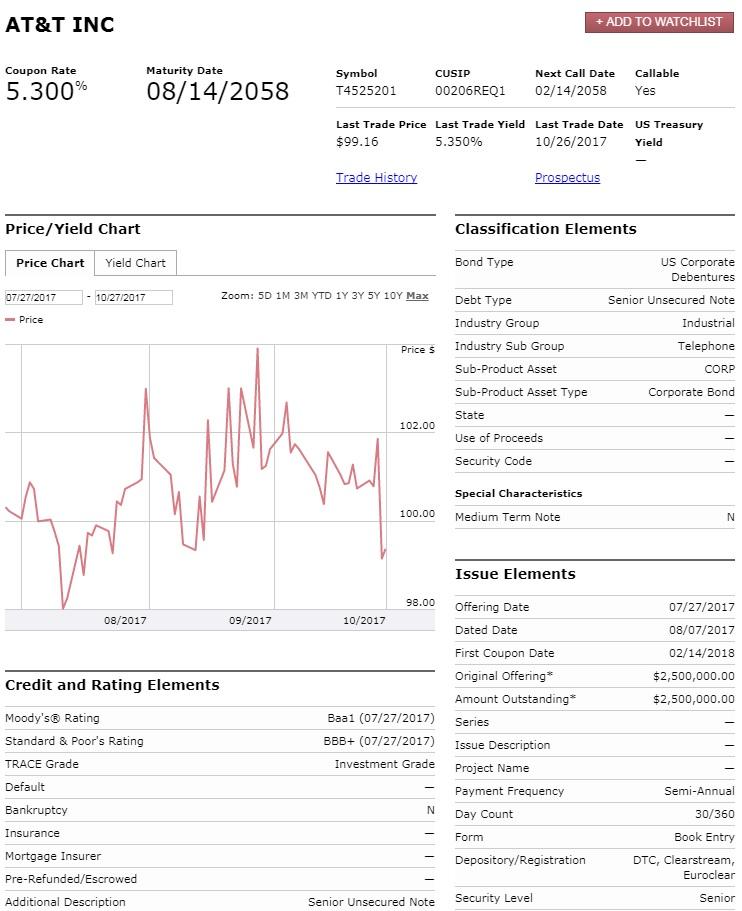Click the Dated Date value 08/07/2017
The image size is (742, 911).
[x=701, y=630]
